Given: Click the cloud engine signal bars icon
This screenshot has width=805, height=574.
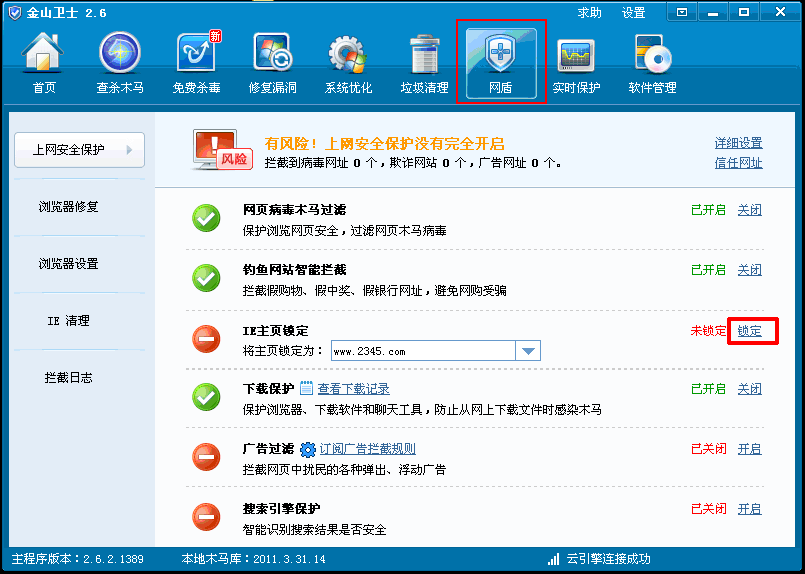Looking at the screenshot, I should (553, 559).
